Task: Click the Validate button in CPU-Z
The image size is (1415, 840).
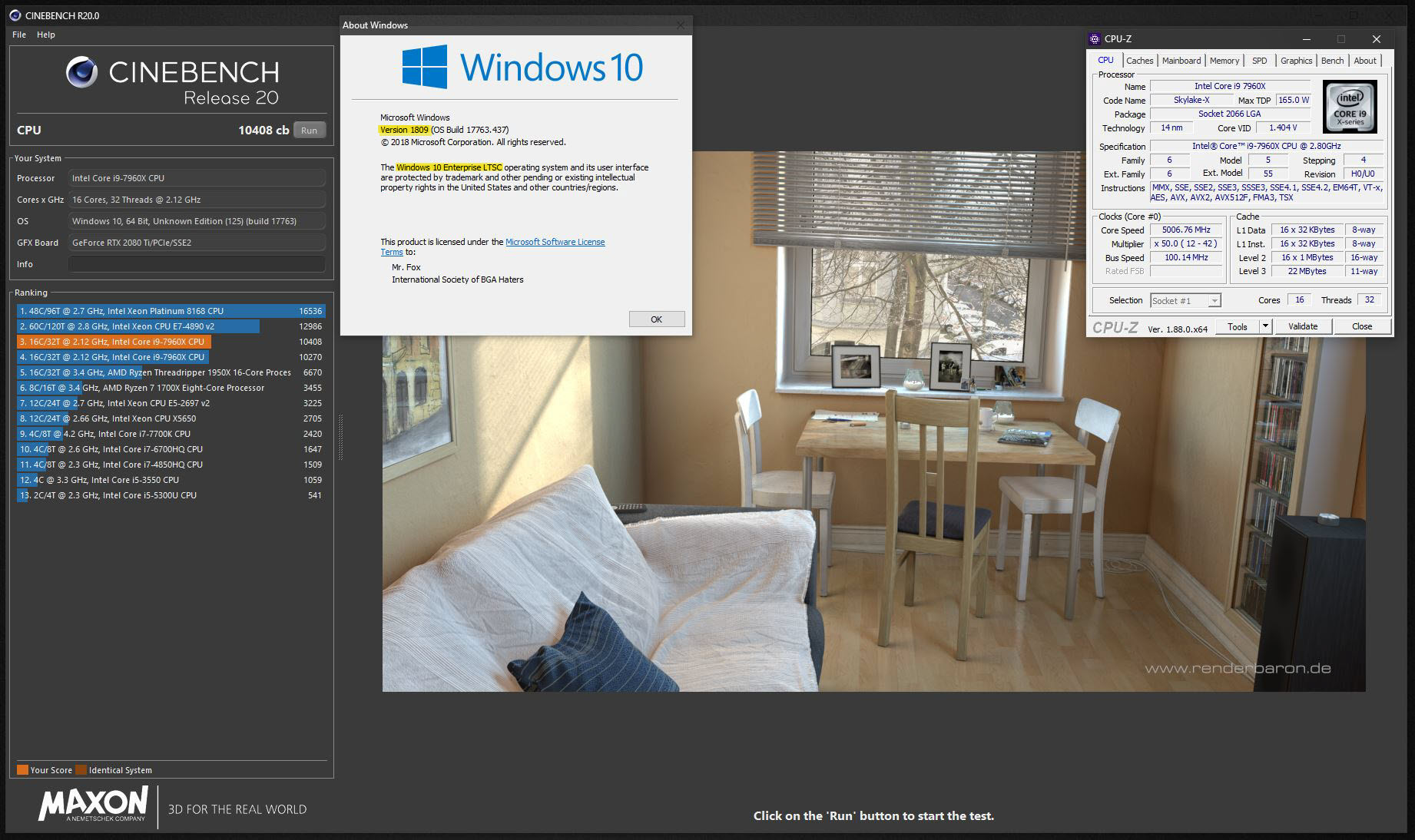Action: tap(1302, 327)
